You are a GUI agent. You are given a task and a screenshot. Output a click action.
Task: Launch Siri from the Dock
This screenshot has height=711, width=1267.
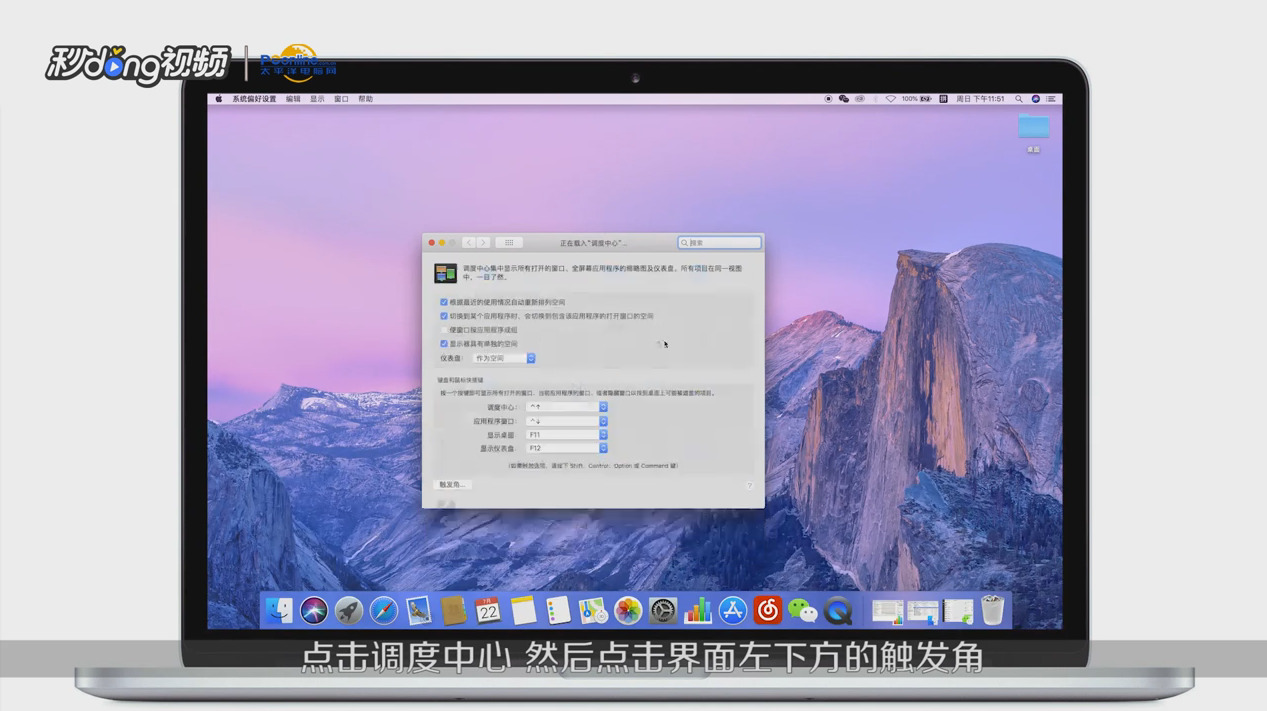coord(314,610)
